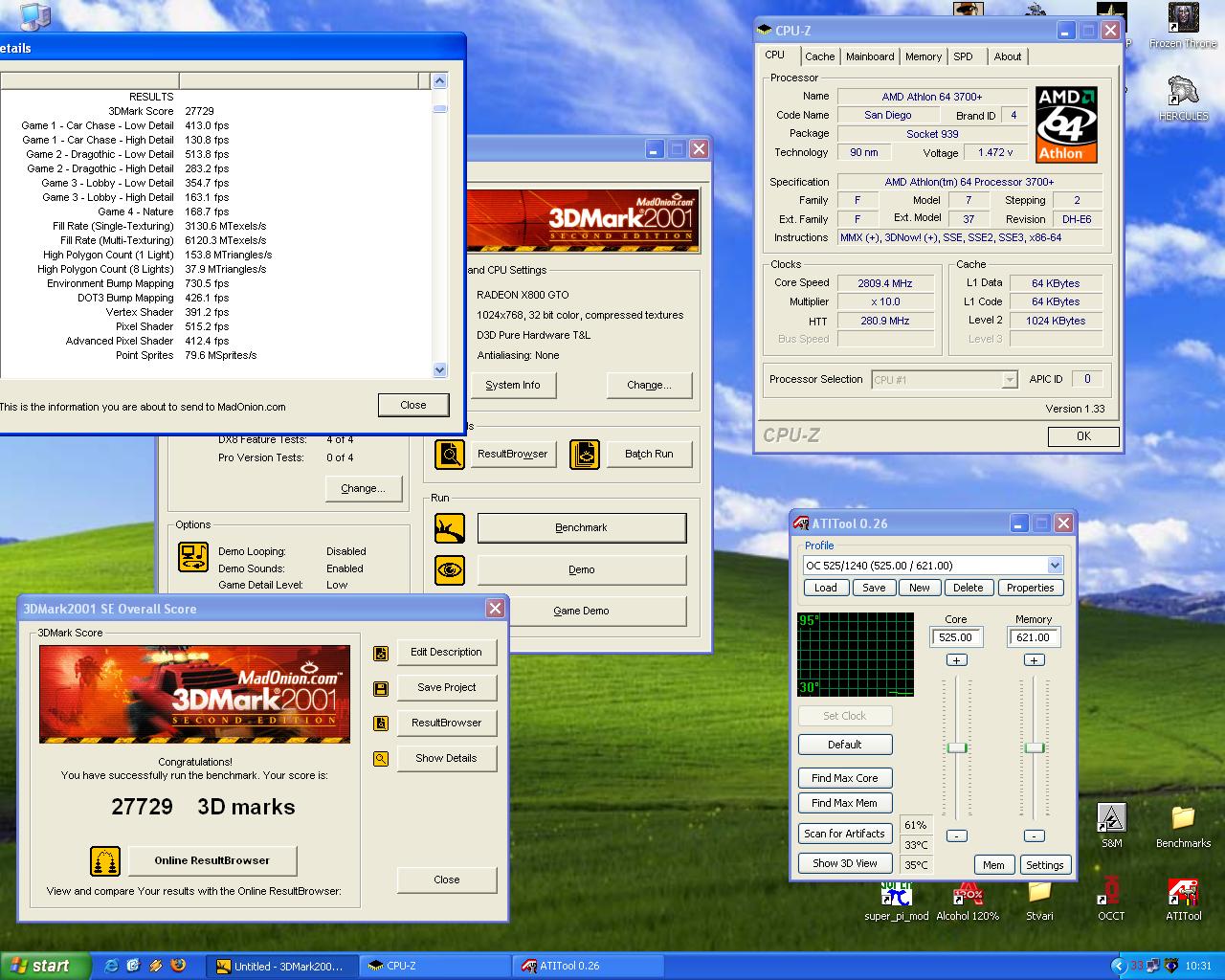Click the Online ResultBrowser podium icon

(105, 861)
